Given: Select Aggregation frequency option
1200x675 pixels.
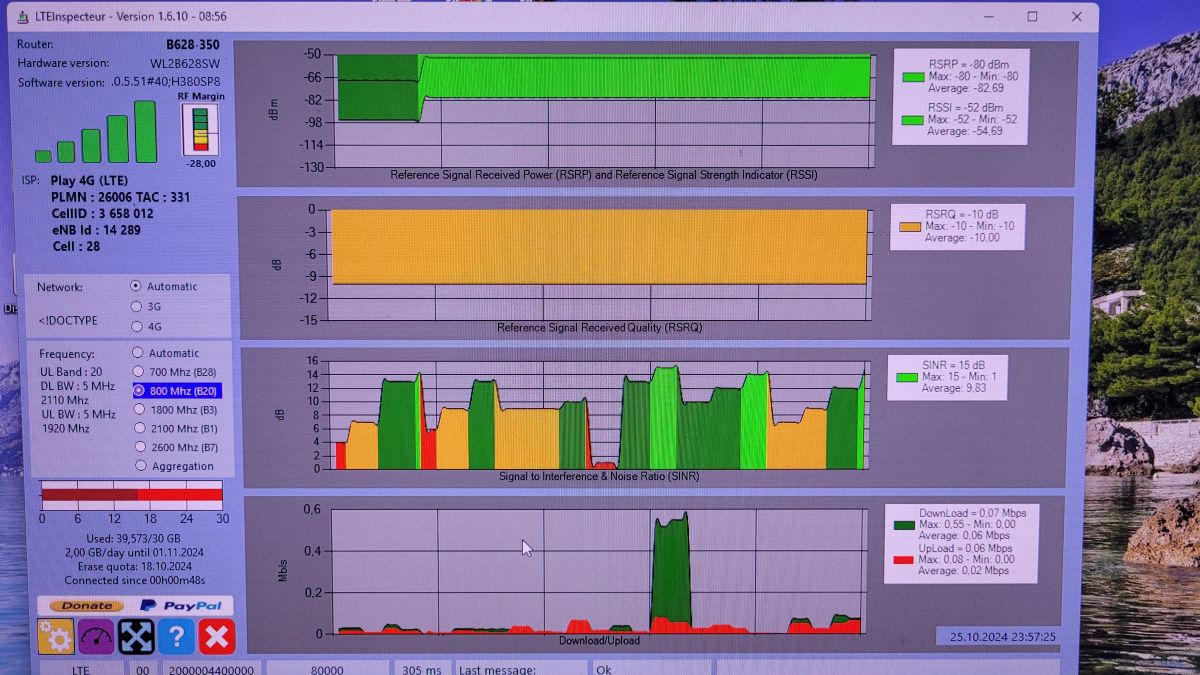Looking at the screenshot, I should (x=142, y=466).
